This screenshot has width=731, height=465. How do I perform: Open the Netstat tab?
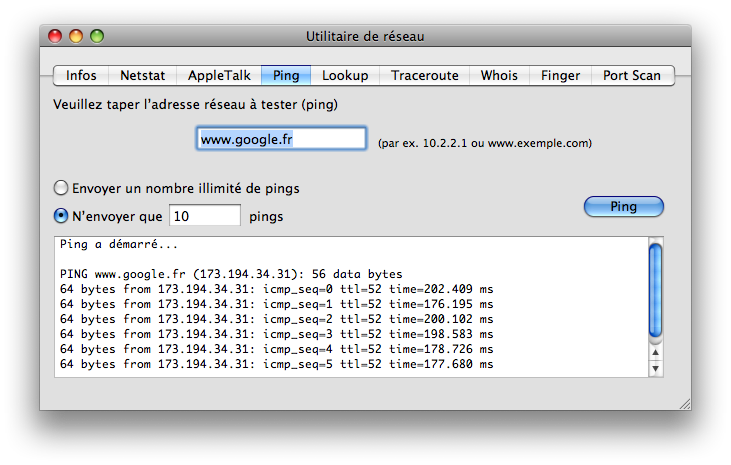(x=143, y=76)
